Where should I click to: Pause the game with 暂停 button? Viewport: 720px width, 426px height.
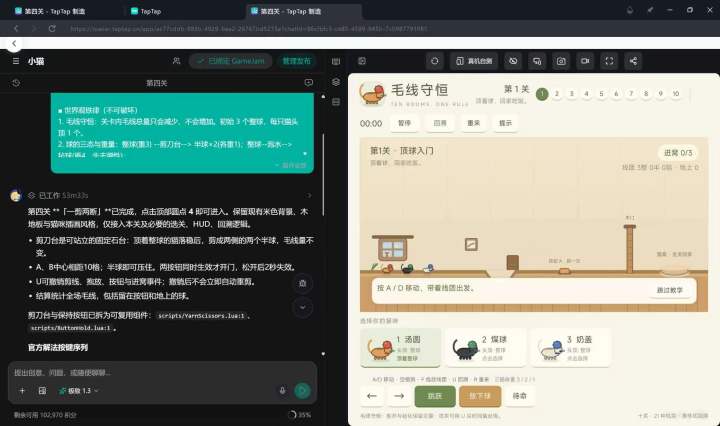(404, 123)
